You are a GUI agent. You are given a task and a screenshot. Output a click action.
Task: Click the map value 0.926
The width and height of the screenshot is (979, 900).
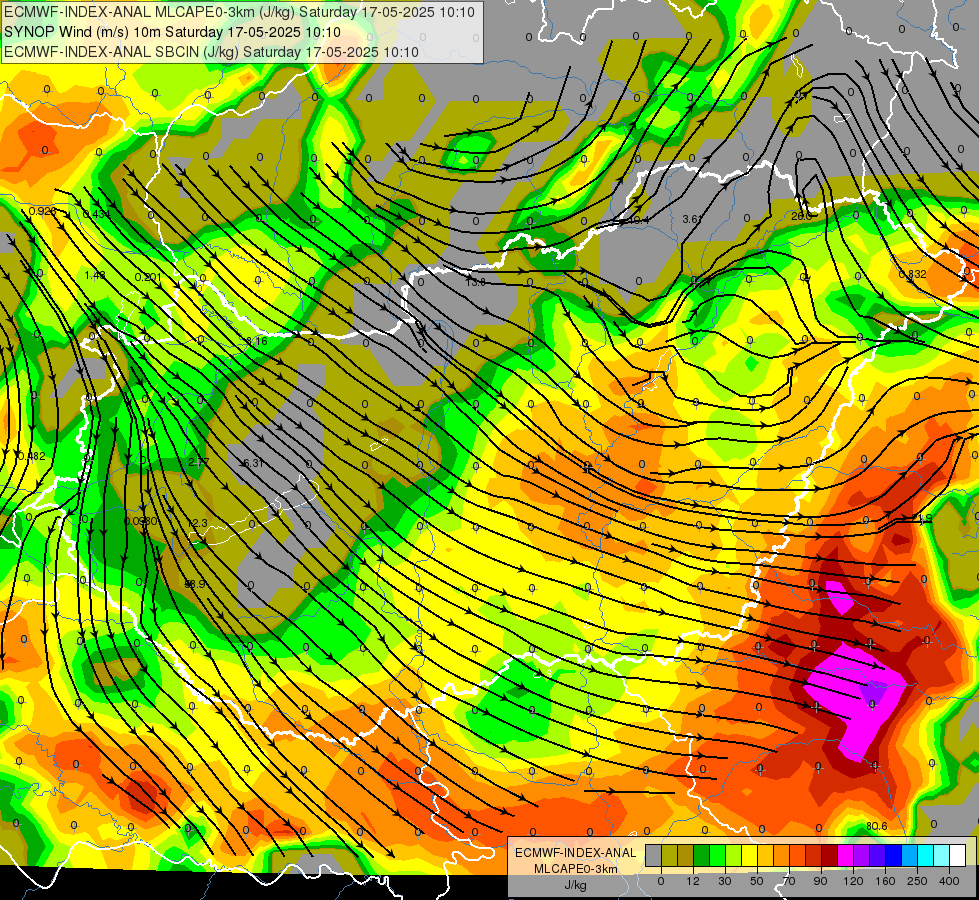[x=42, y=211]
